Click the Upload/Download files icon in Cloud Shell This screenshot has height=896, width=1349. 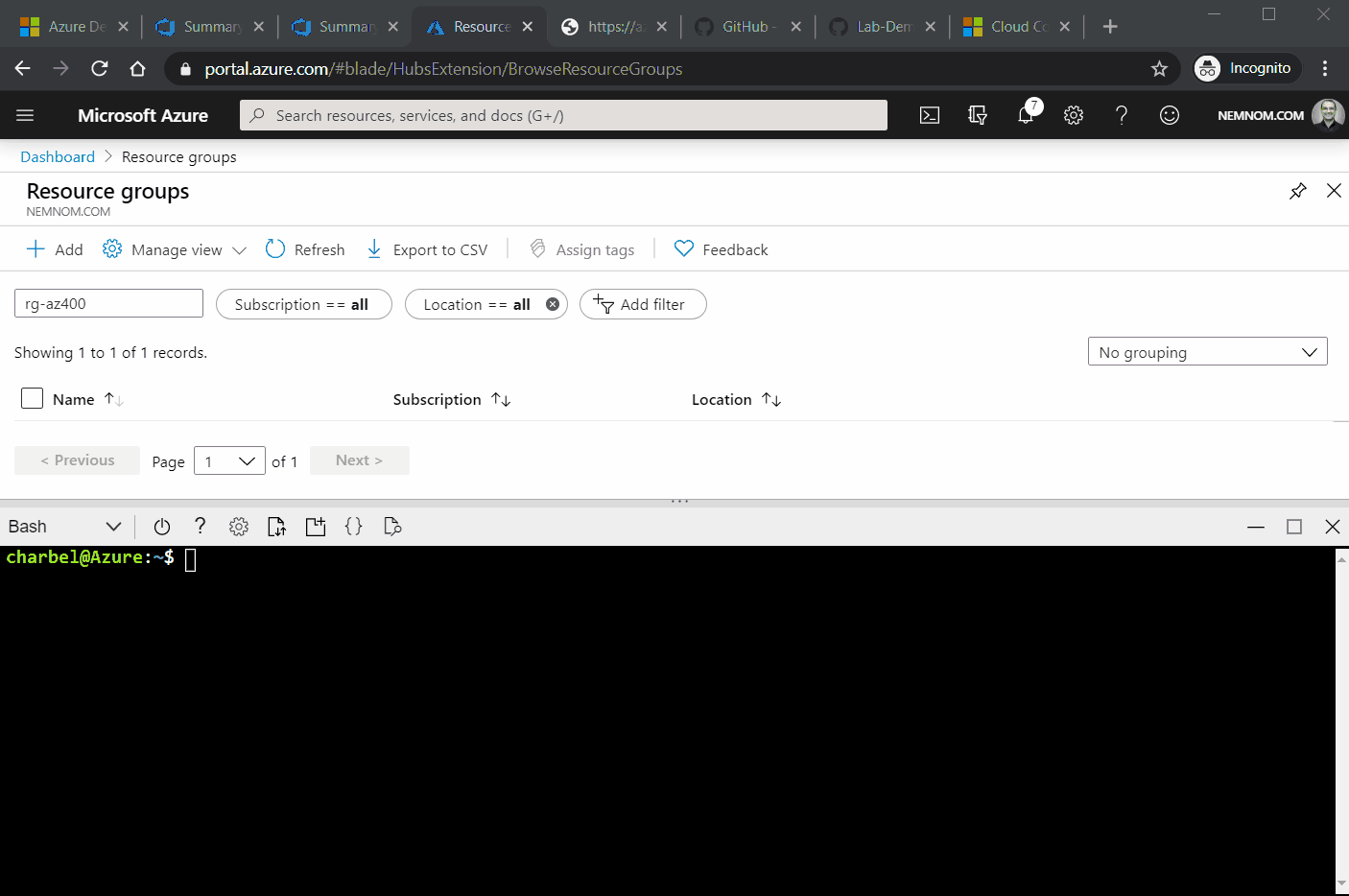tap(277, 527)
